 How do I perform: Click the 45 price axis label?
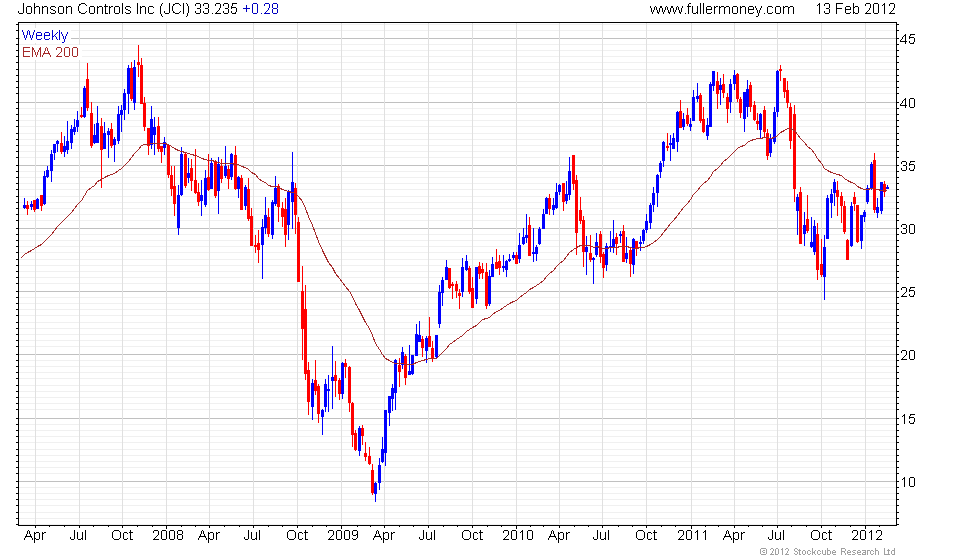click(908, 39)
